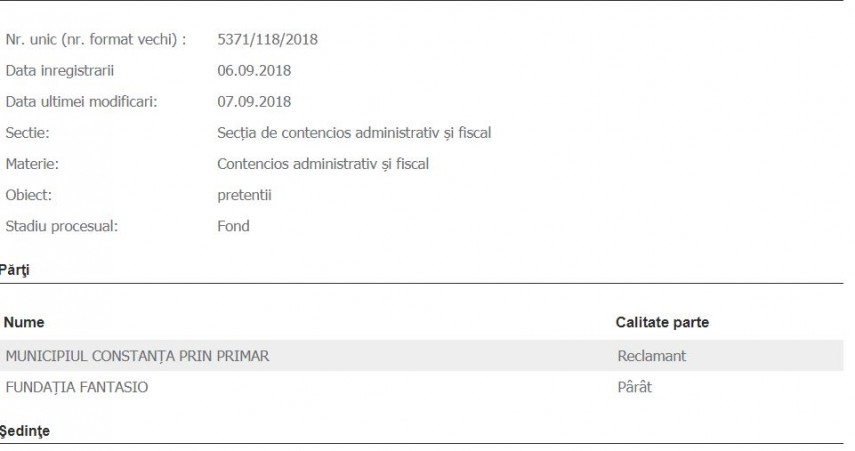The image size is (855, 451).
Task: Click the "Calitate parte" column header
Action: (662, 323)
